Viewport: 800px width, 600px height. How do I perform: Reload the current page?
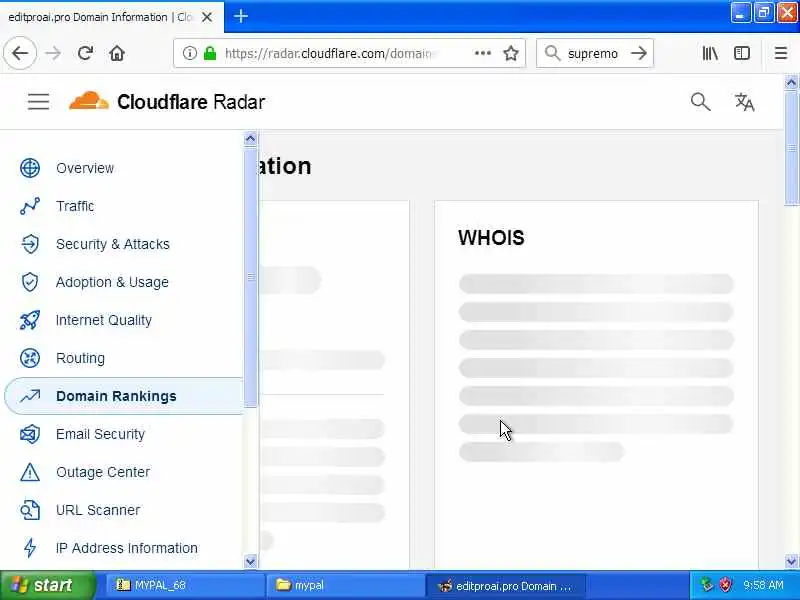85,53
